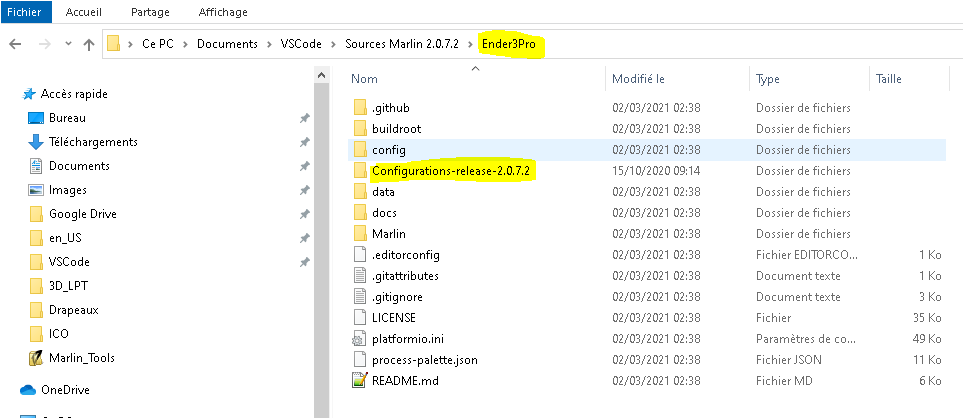Image resolution: width=964 pixels, height=419 pixels.
Task: Unpin Google Drive pin icon
Action: (304, 214)
